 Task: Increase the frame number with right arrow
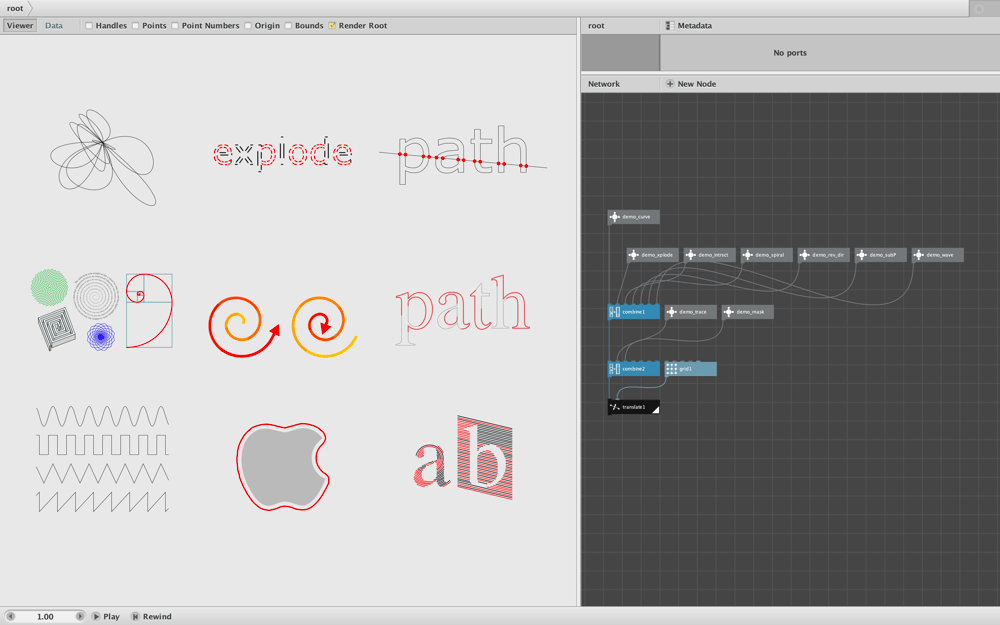(x=80, y=616)
